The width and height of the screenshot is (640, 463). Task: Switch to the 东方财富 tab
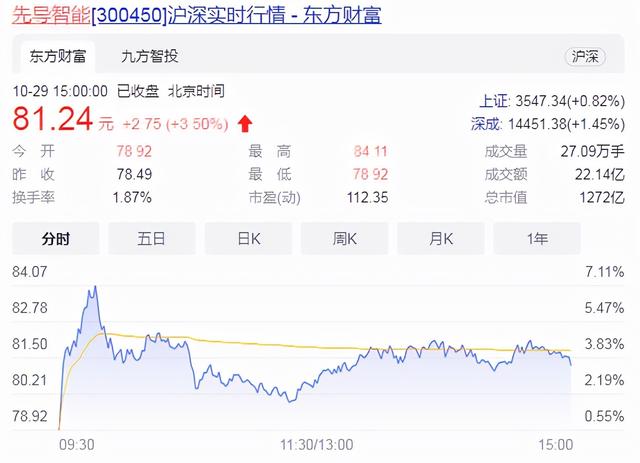pyautogui.click(x=58, y=56)
